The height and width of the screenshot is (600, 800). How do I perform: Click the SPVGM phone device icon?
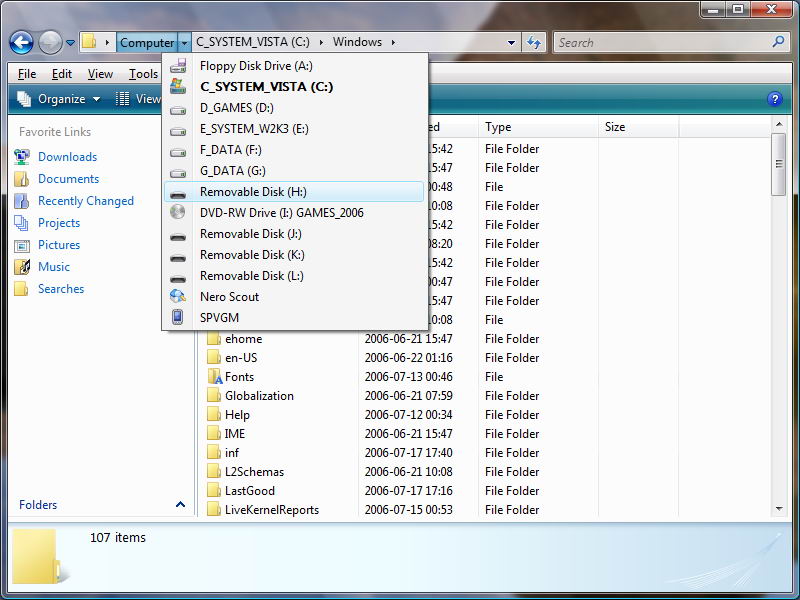tap(177, 317)
